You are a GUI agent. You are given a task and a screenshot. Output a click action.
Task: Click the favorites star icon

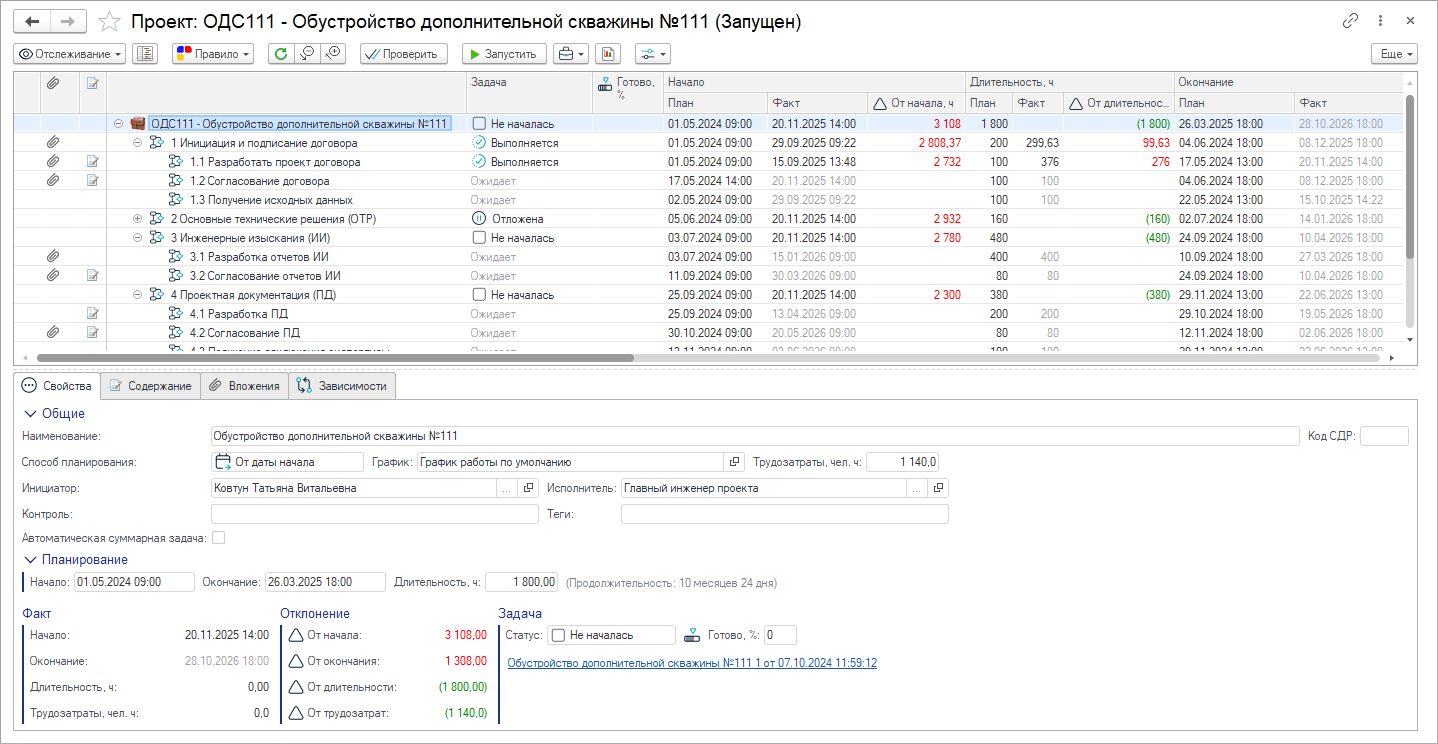click(109, 21)
